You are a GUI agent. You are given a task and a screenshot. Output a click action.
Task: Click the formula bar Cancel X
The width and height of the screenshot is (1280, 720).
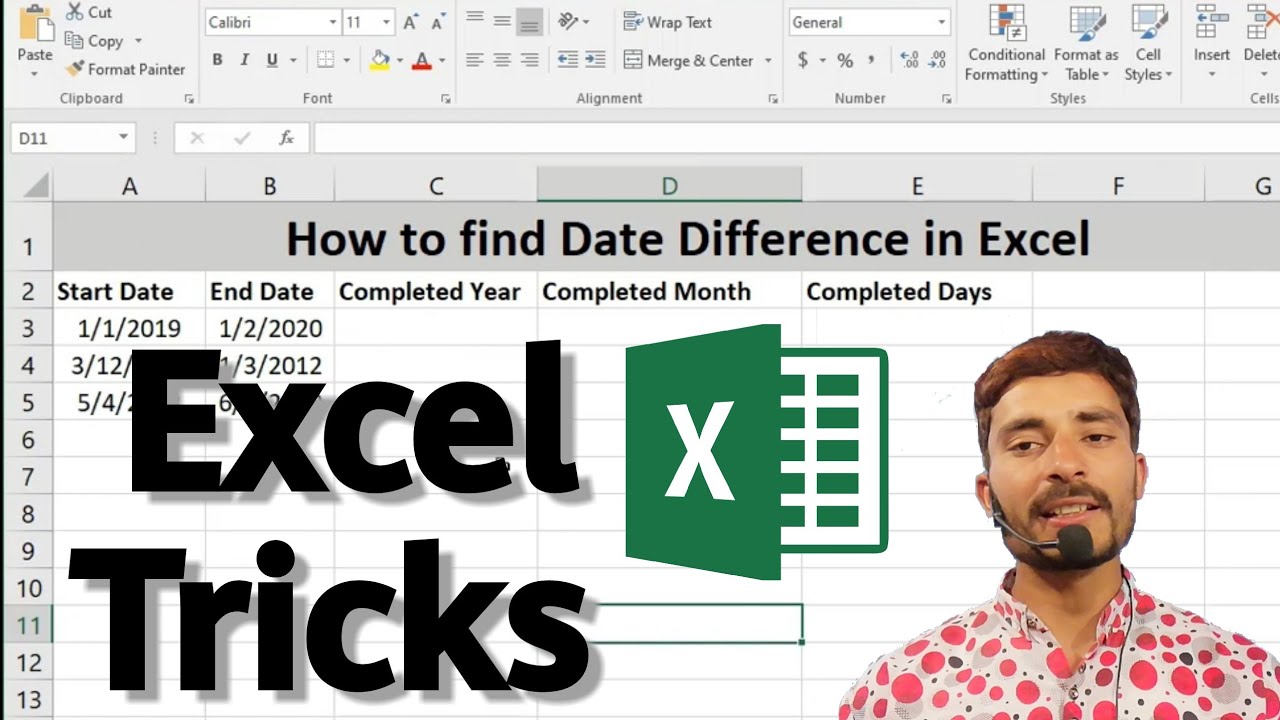(197, 138)
